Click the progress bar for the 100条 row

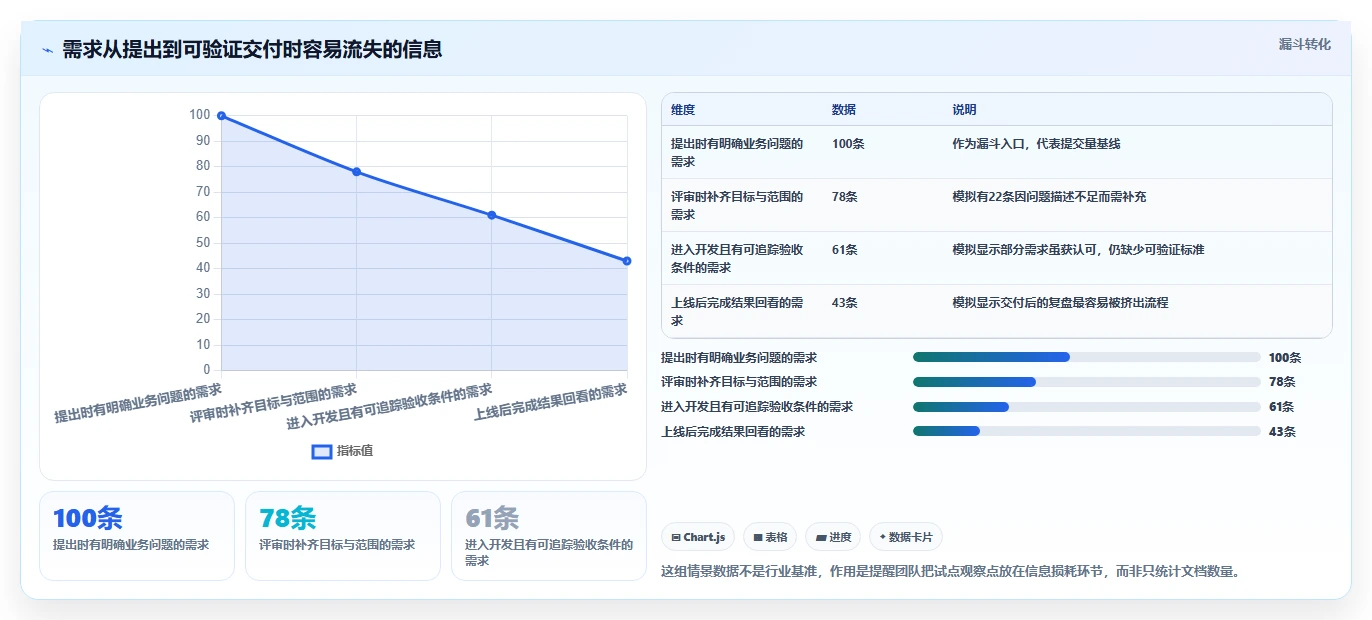pyautogui.click(x=1087, y=357)
